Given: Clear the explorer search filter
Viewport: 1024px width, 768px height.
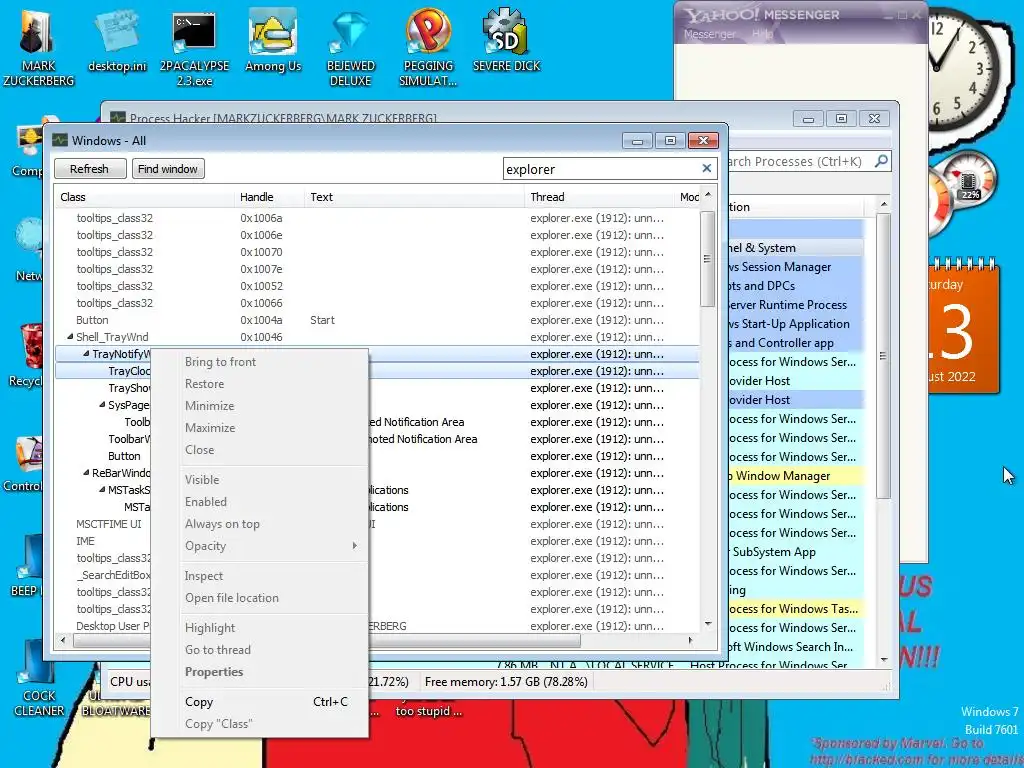Looking at the screenshot, I should pyautogui.click(x=707, y=168).
